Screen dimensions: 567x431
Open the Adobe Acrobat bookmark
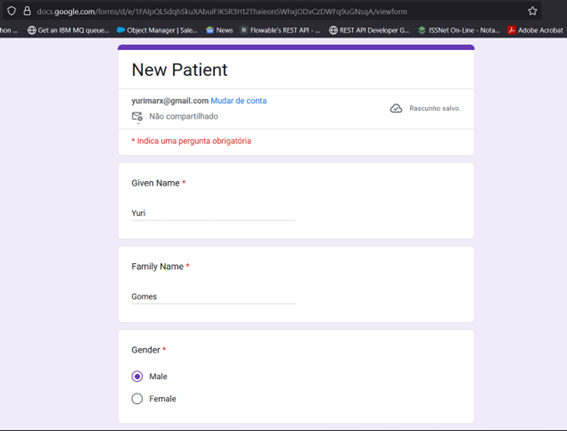[536, 30]
